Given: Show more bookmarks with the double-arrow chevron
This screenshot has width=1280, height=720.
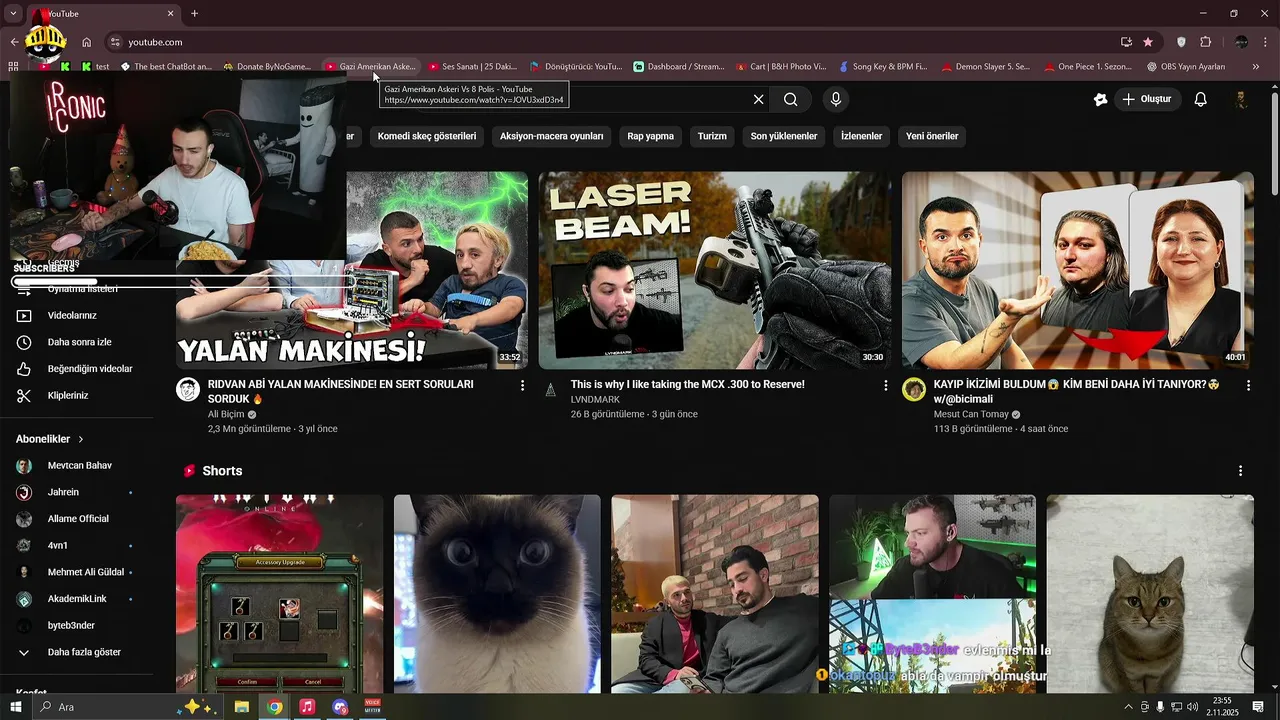Looking at the screenshot, I should pyautogui.click(x=1256, y=67).
